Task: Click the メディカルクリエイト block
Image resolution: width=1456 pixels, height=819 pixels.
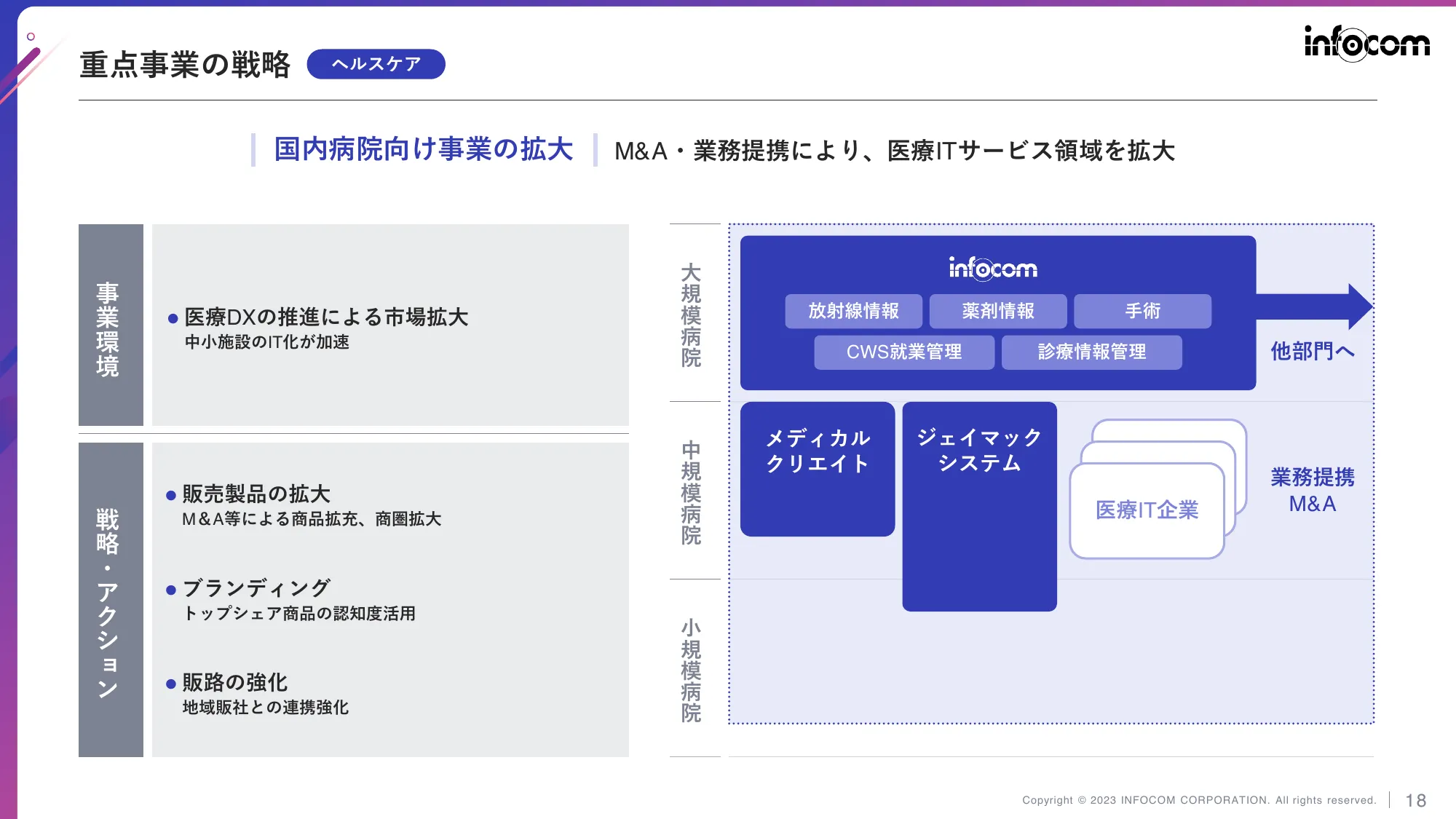Action: pyautogui.click(x=818, y=469)
